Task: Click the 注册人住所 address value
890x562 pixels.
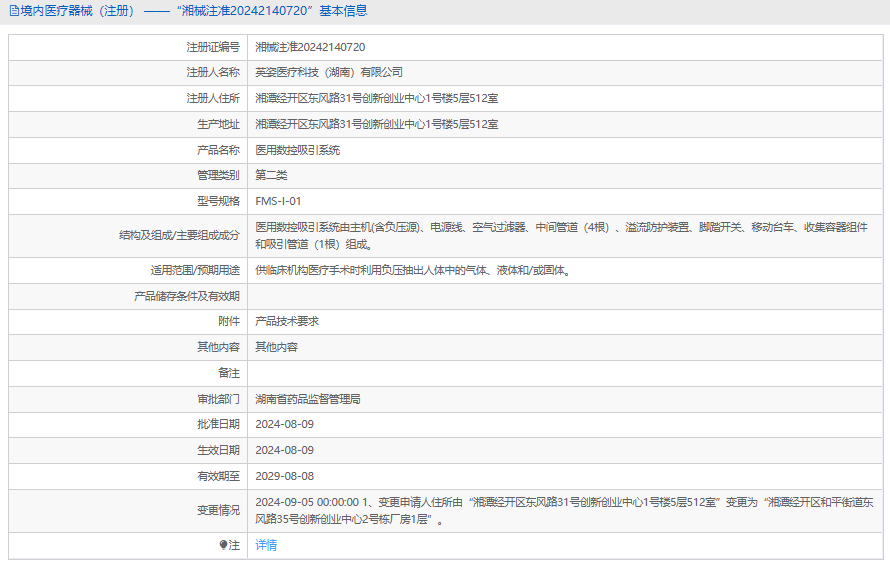Action: 376,98
